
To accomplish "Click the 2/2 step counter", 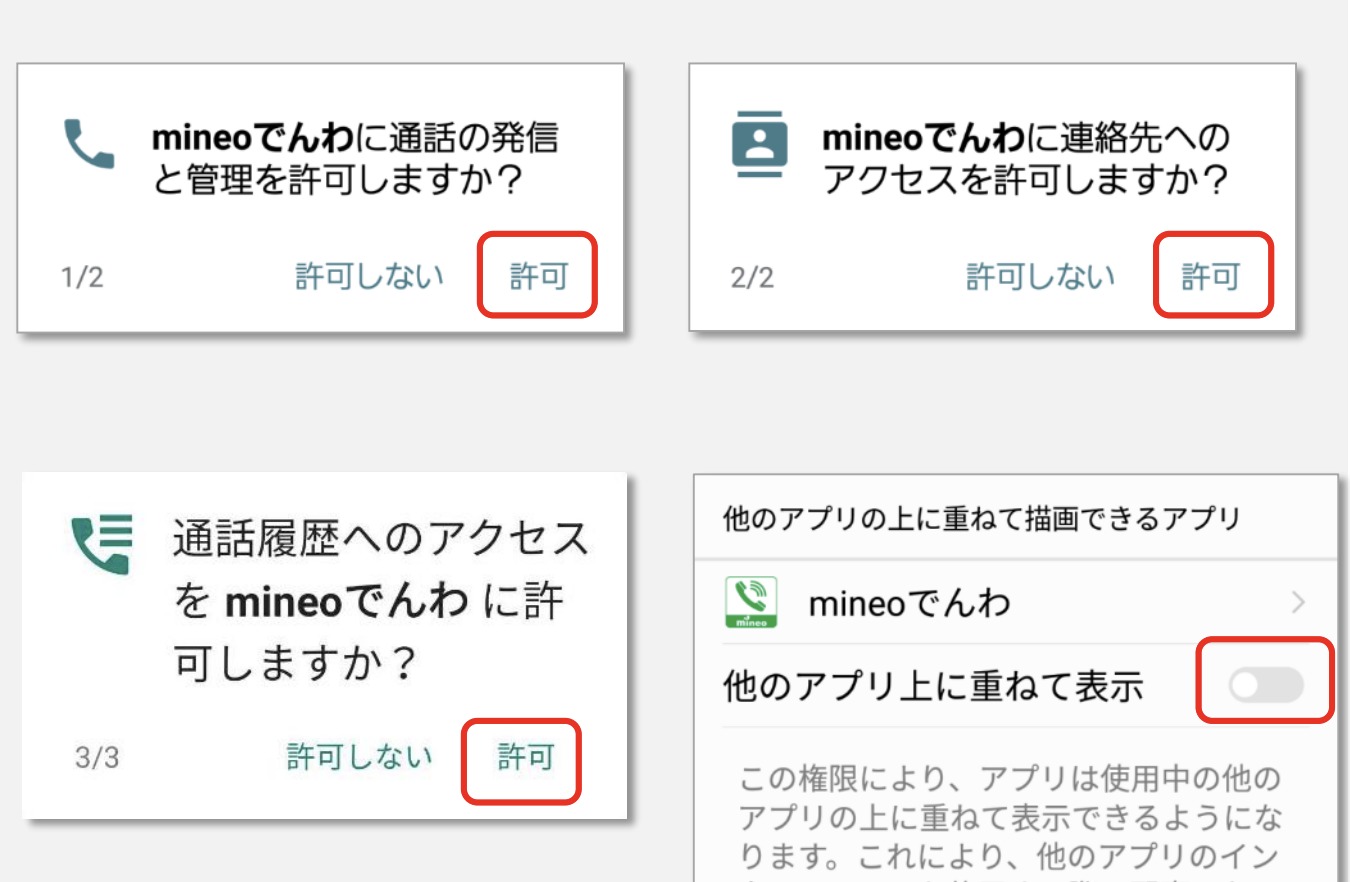I will pos(752,277).
